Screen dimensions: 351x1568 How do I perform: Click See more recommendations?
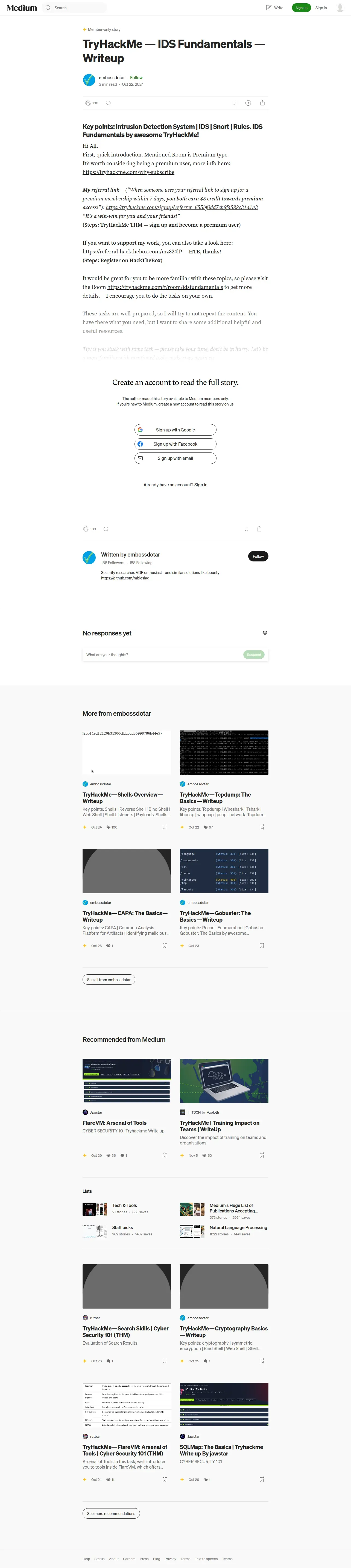pyautogui.click(x=111, y=1514)
